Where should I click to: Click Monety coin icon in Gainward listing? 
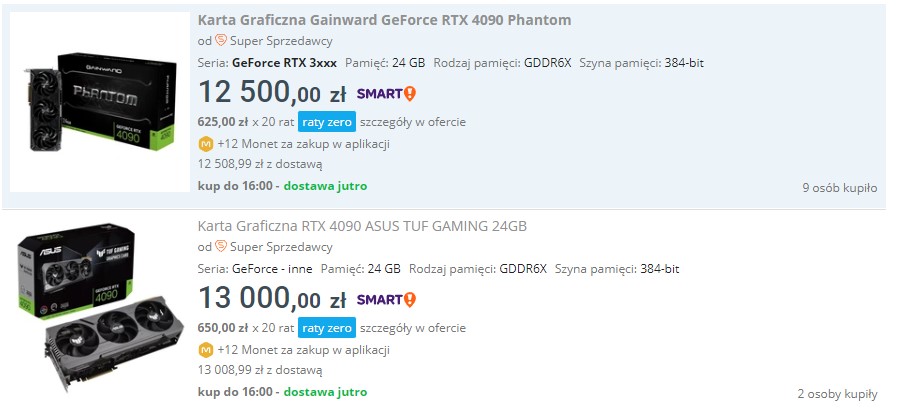206,144
